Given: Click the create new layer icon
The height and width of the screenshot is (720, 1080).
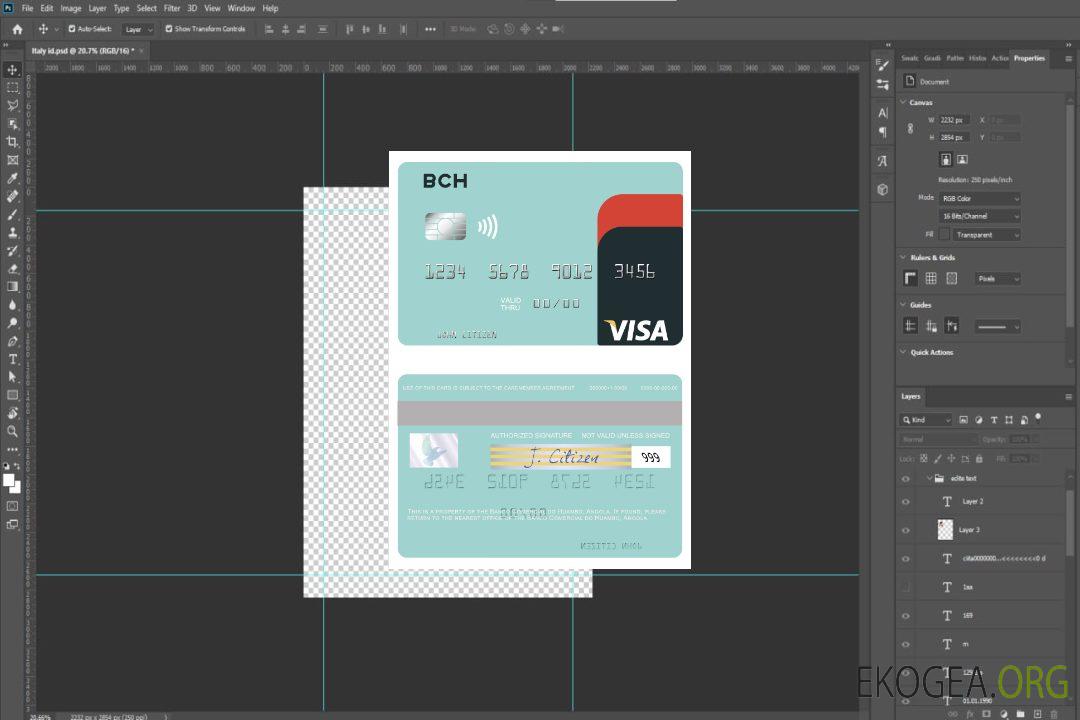Looking at the screenshot, I should 1037,714.
